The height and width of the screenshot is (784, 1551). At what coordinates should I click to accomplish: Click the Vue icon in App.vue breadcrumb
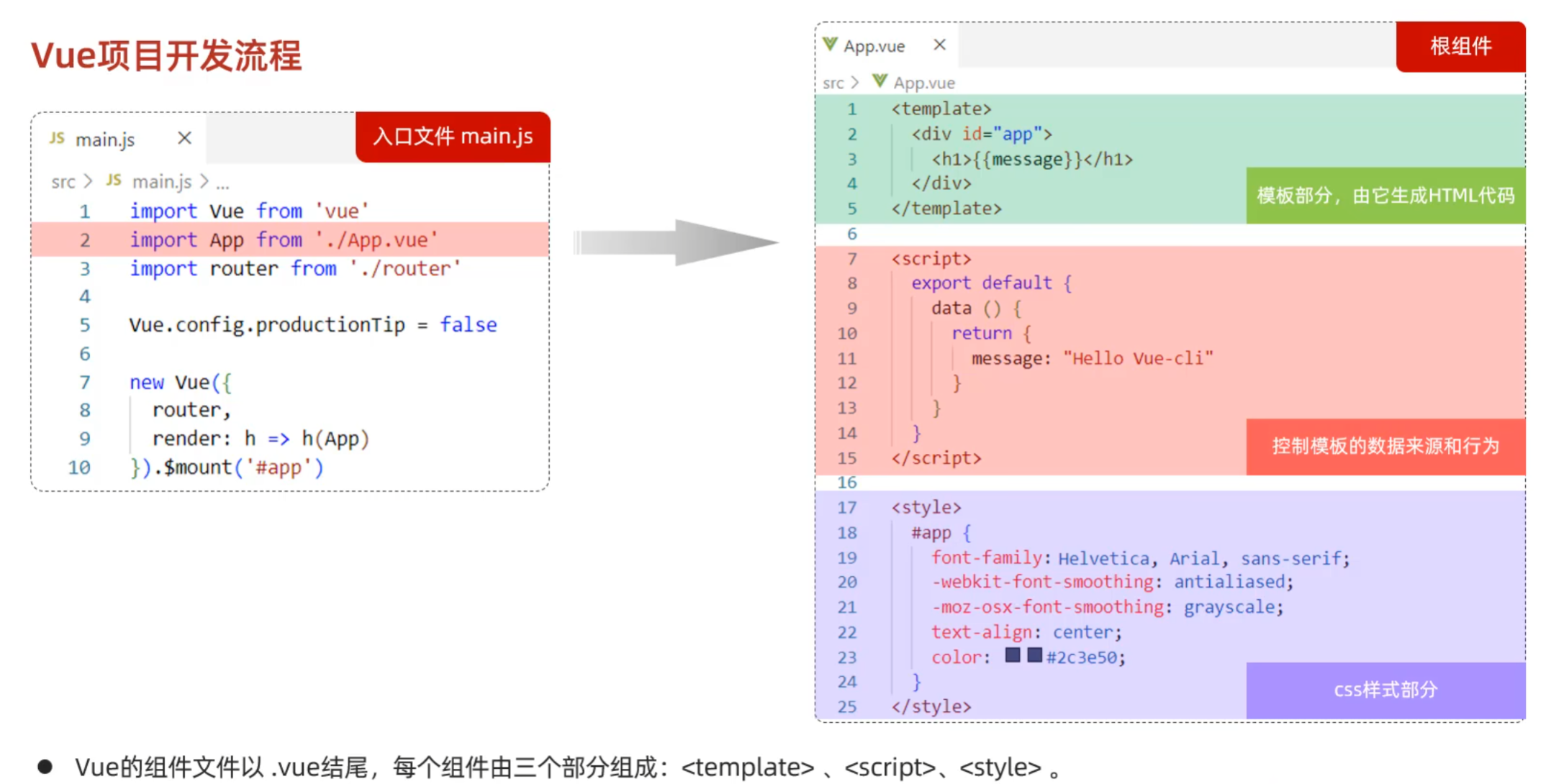pos(879,81)
